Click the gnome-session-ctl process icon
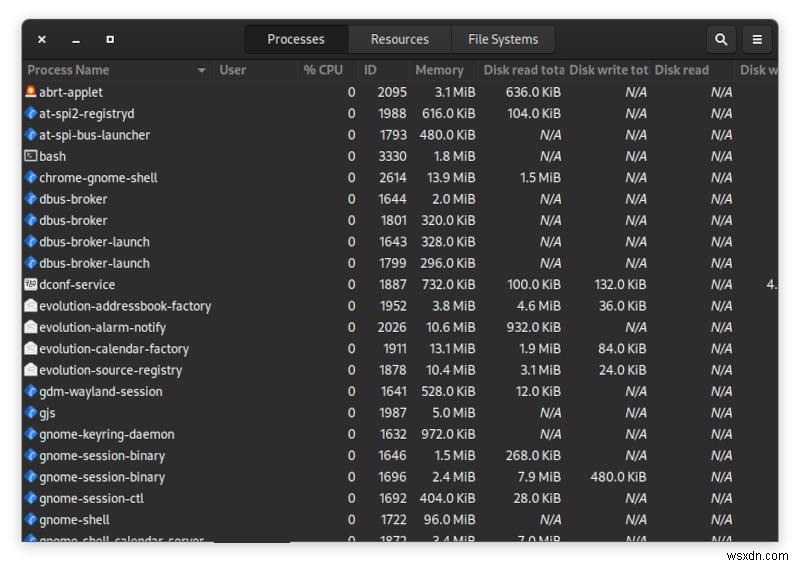The width and height of the screenshot is (800, 566). (x=31, y=498)
